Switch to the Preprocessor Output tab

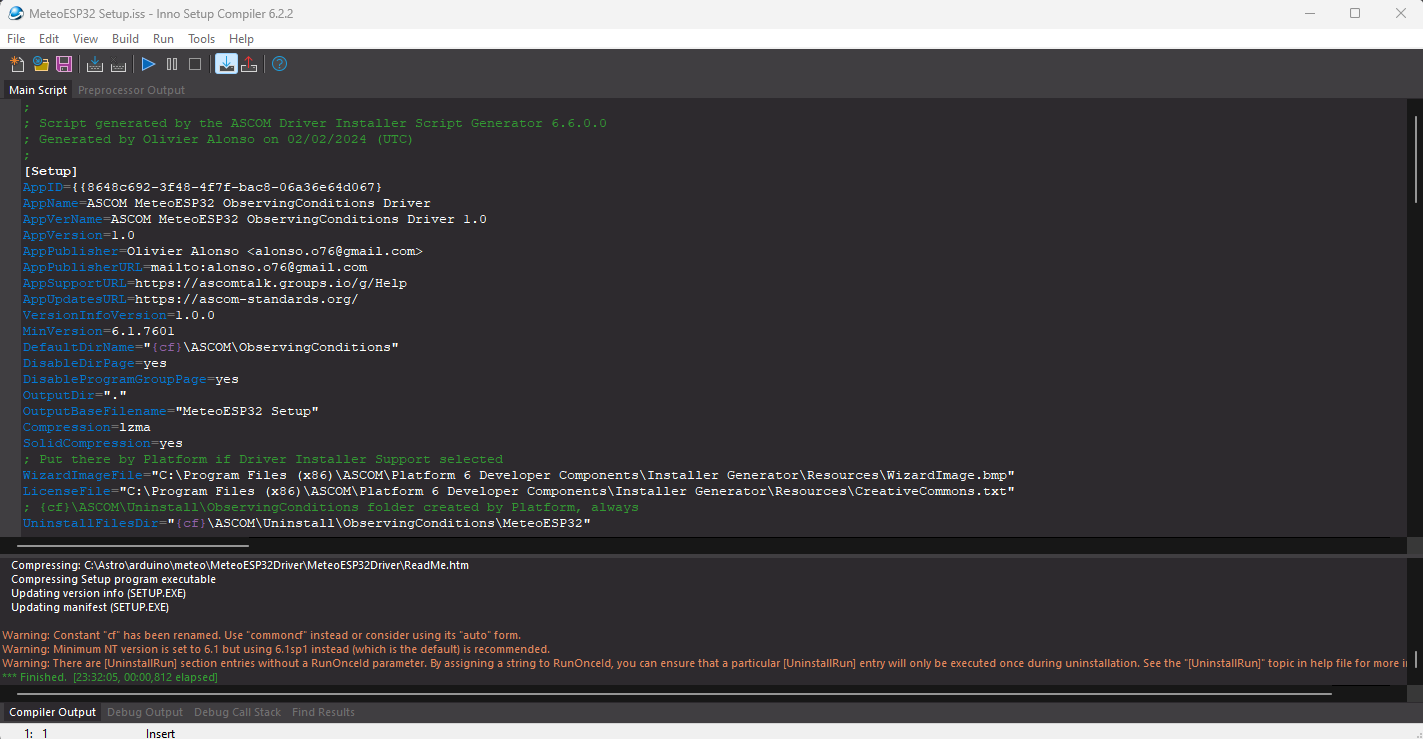tap(131, 90)
